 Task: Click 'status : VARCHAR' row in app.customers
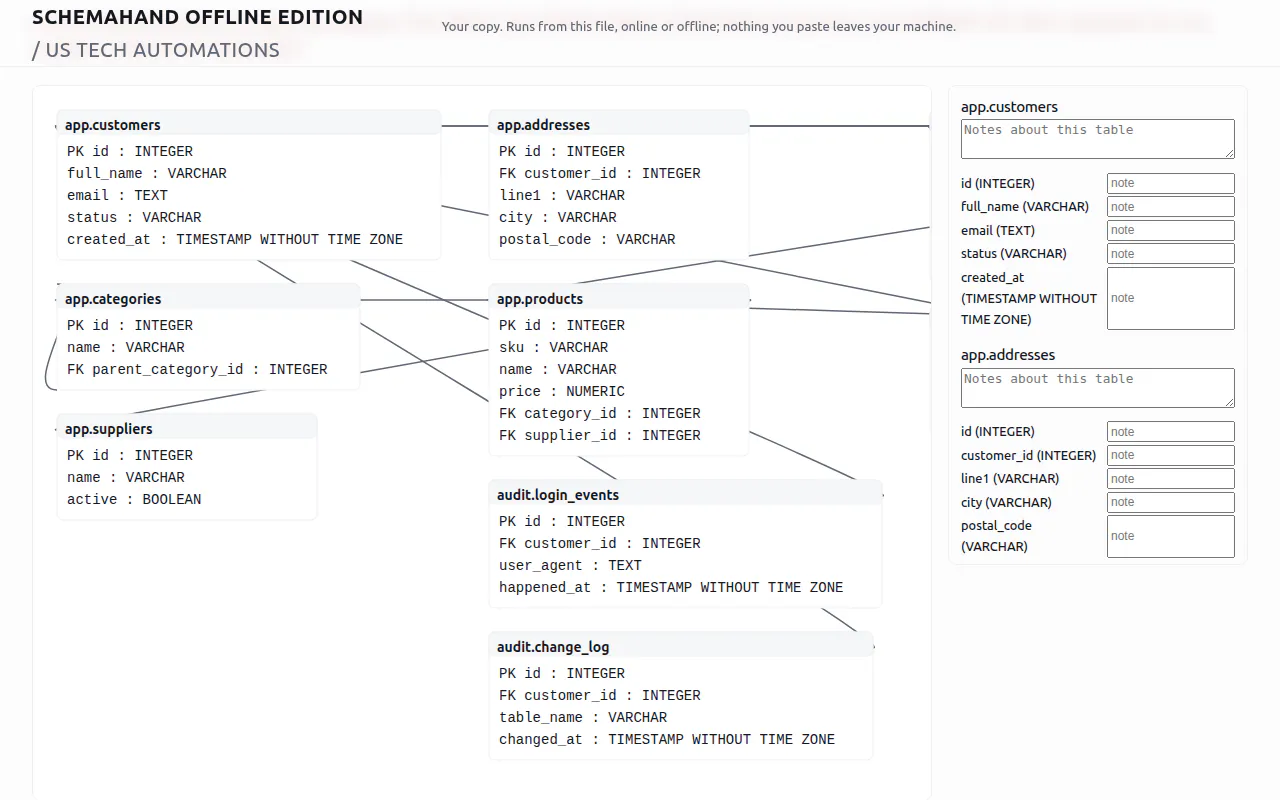click(134, 217)
